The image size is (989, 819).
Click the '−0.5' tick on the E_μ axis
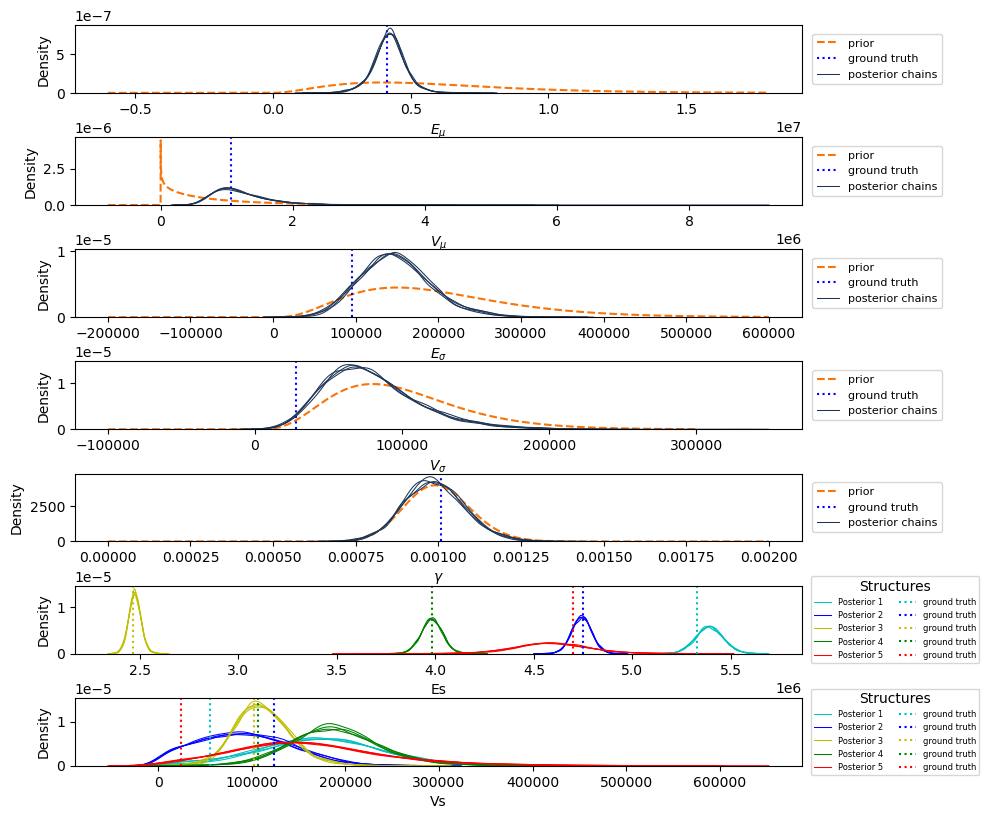[136, 109]
